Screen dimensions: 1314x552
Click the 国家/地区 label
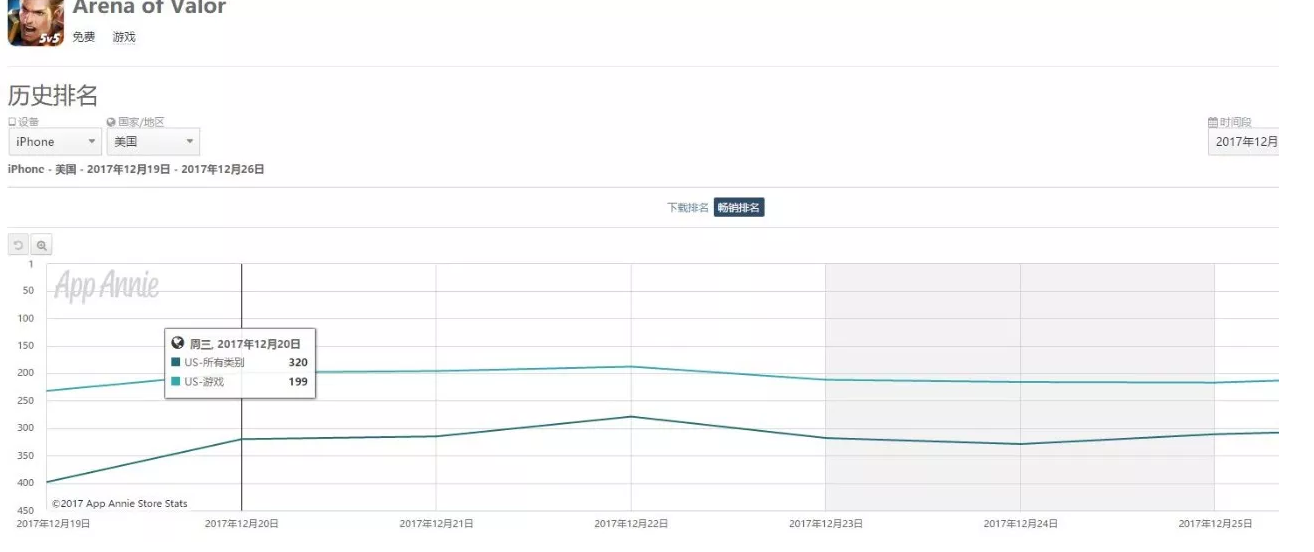point(141,122)
